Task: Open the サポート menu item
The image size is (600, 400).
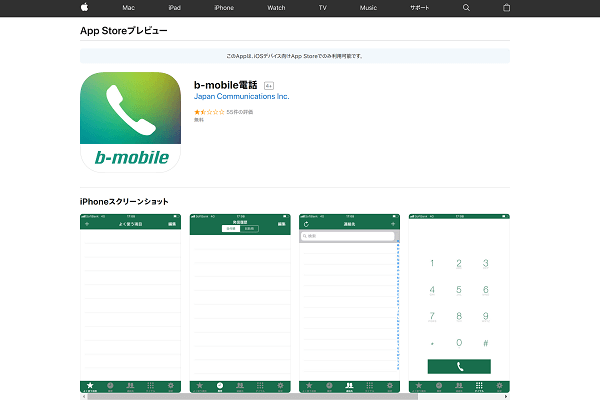Action: coord(420,8)
